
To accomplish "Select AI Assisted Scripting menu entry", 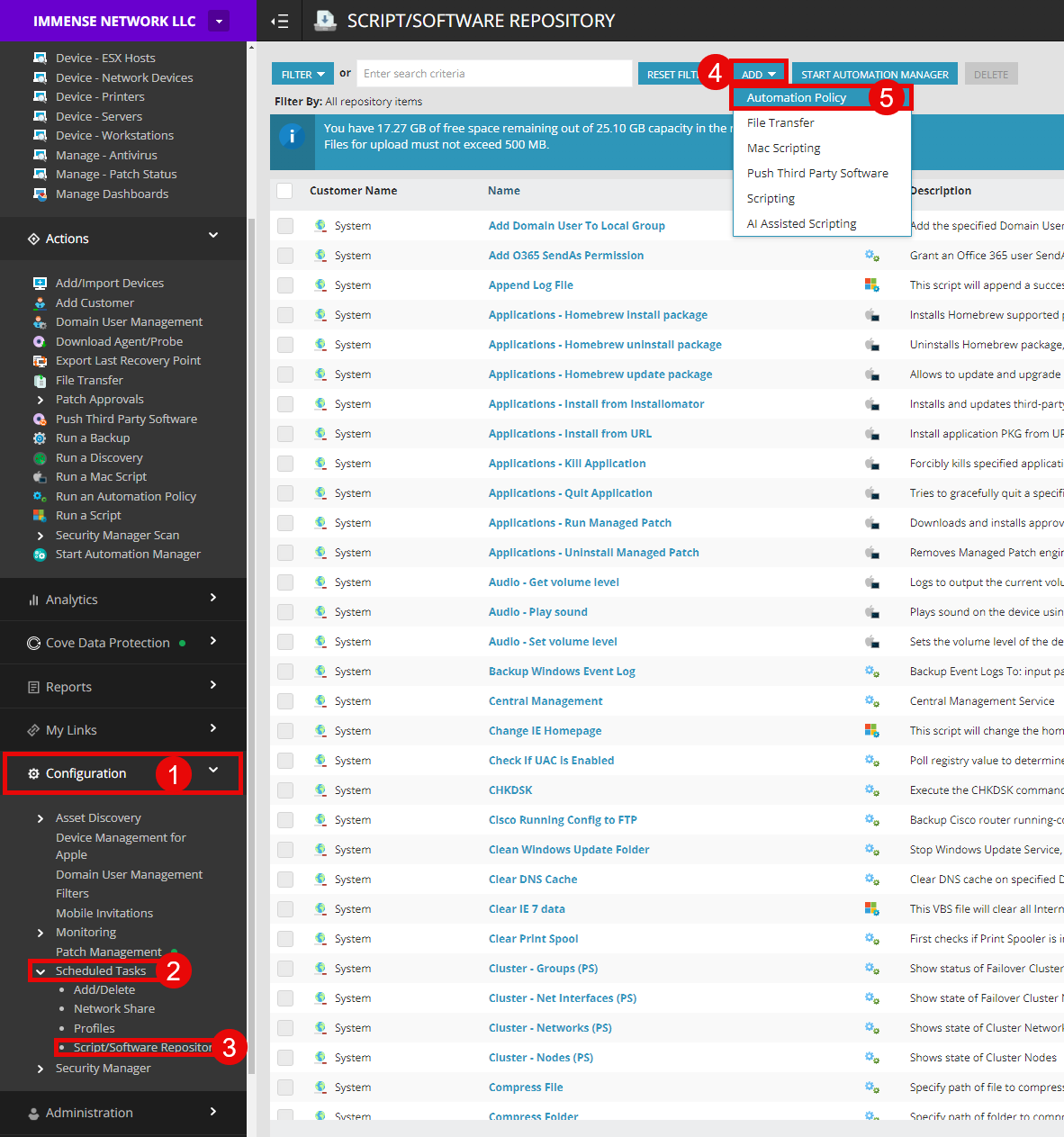I will (x=801, y=224).
